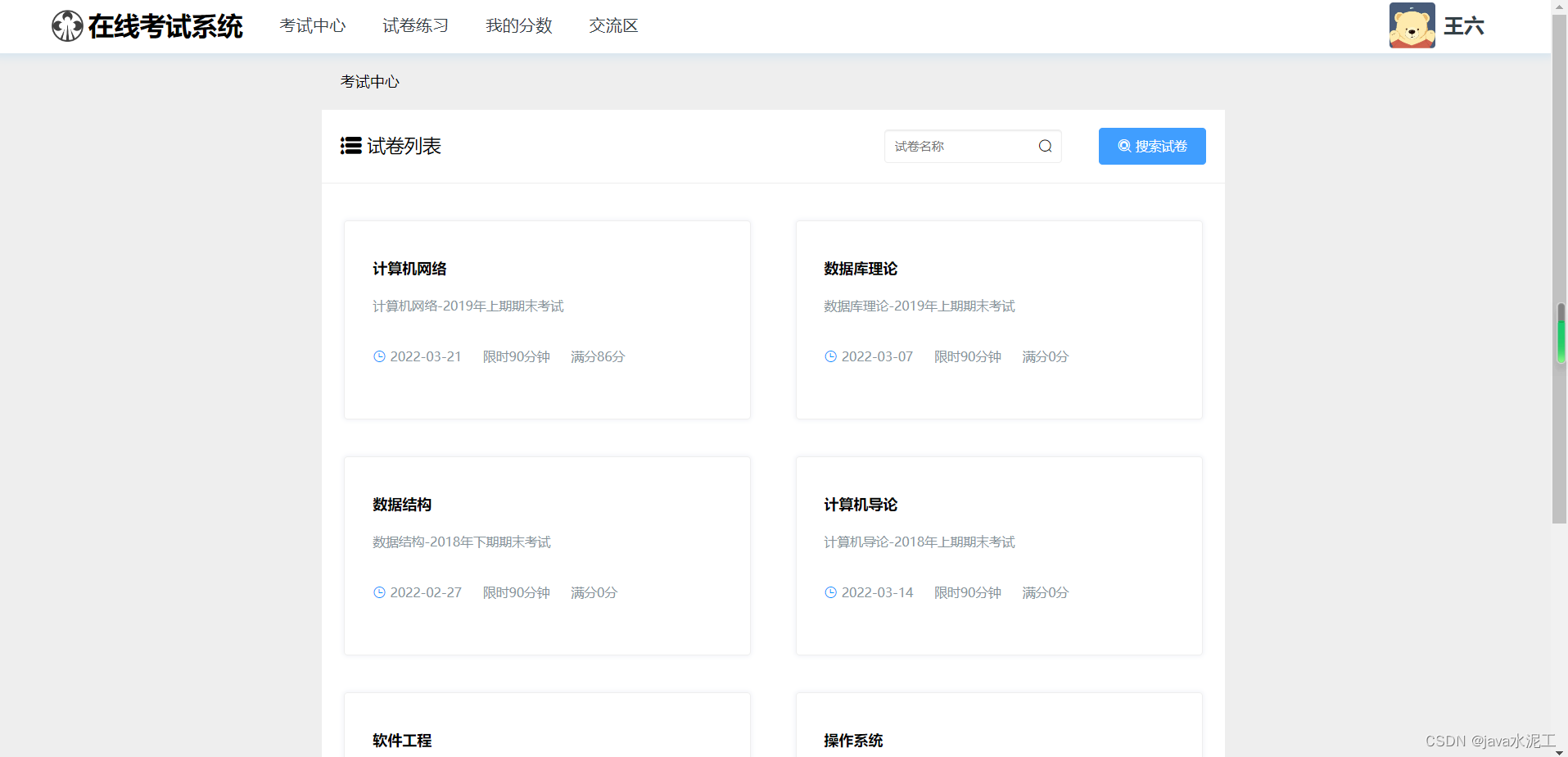Go to the 试卷练习 navigation item

point(415,25)
